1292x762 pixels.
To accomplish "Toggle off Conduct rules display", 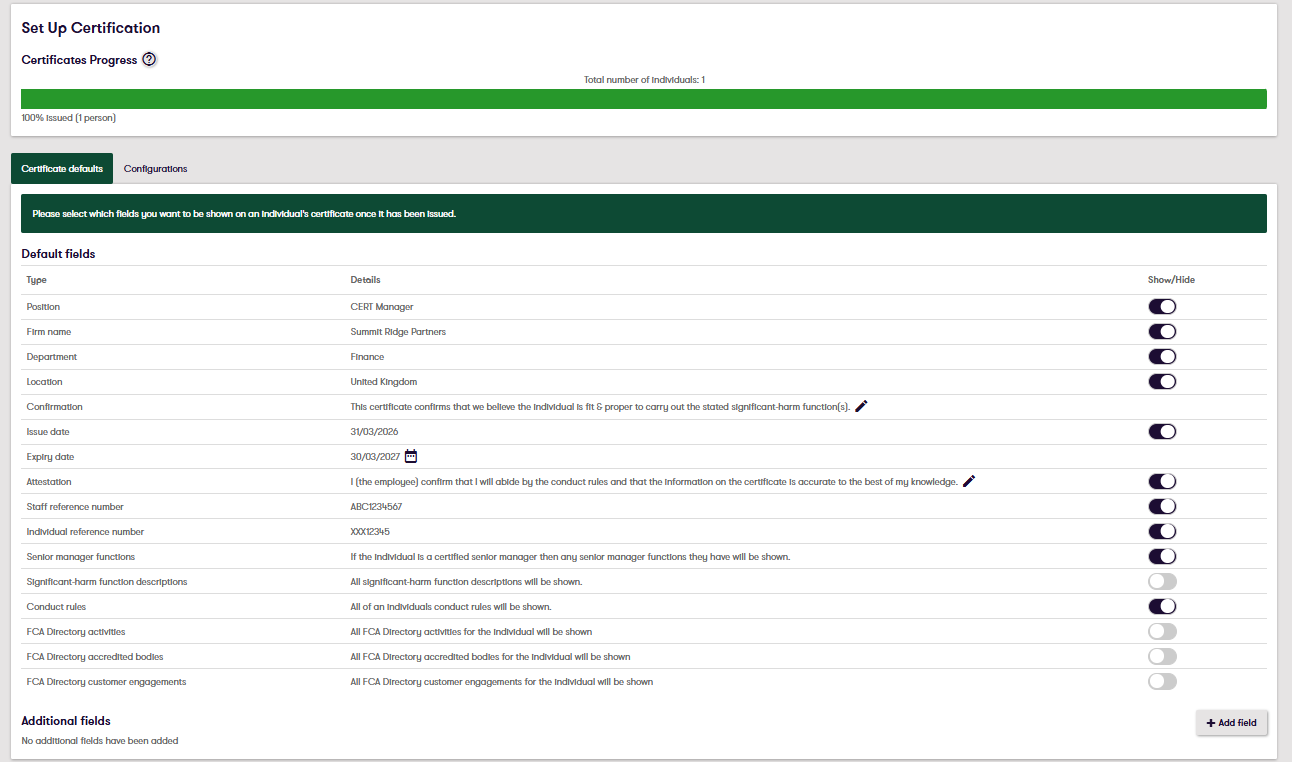I will pyautogui.click(x=1162, y=606).
